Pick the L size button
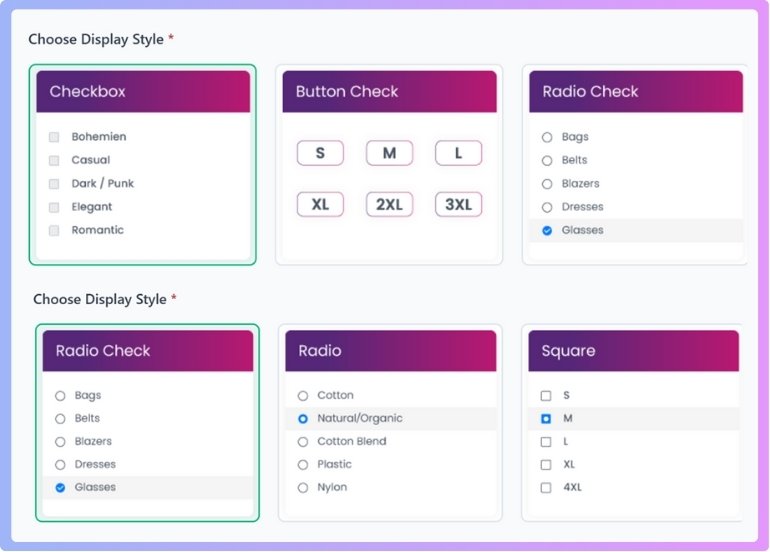Image resolution: width=770 pixels, height=552 pixels. point(458,153)
